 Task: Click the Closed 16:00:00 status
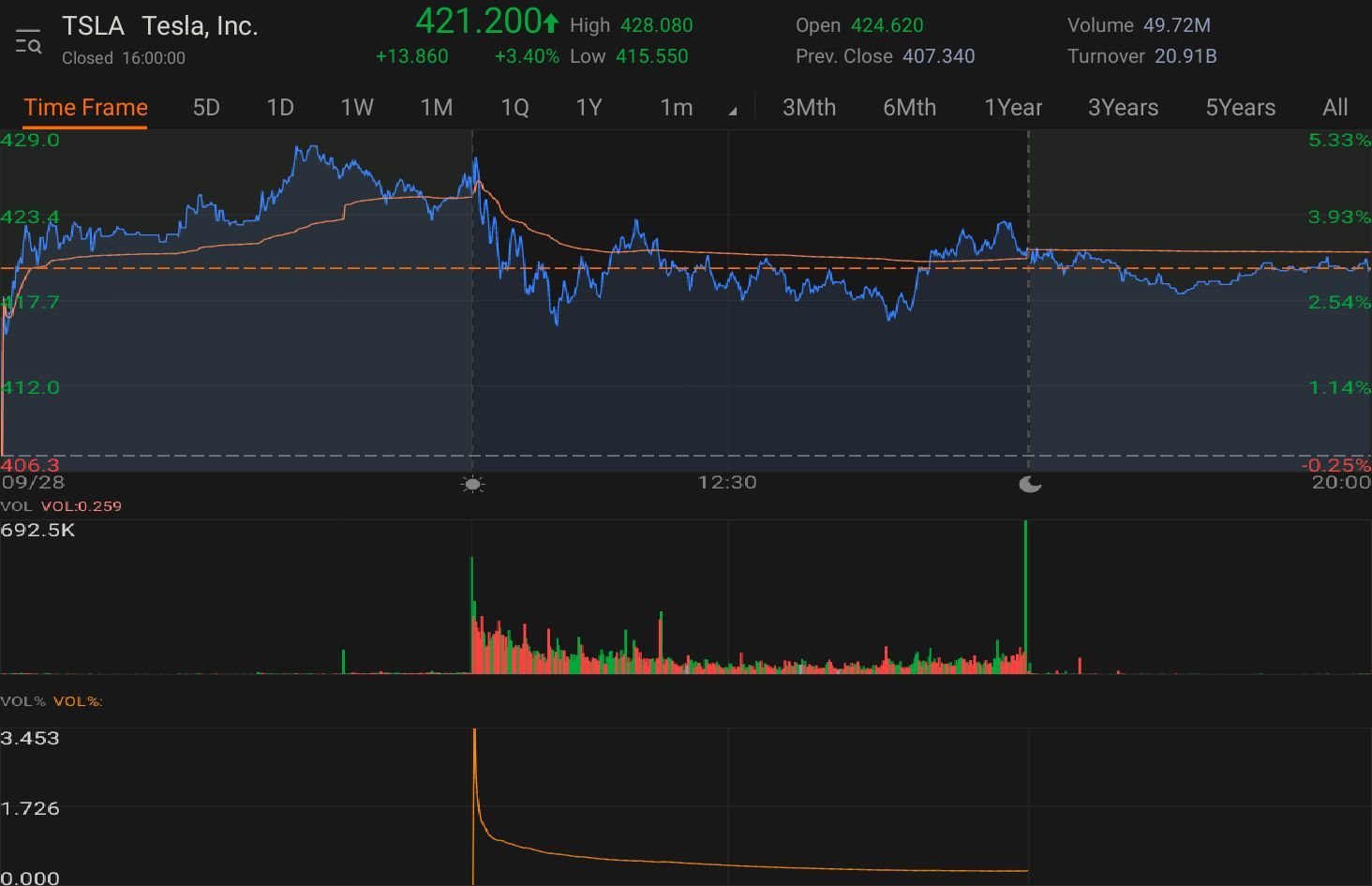pos(124,58)
